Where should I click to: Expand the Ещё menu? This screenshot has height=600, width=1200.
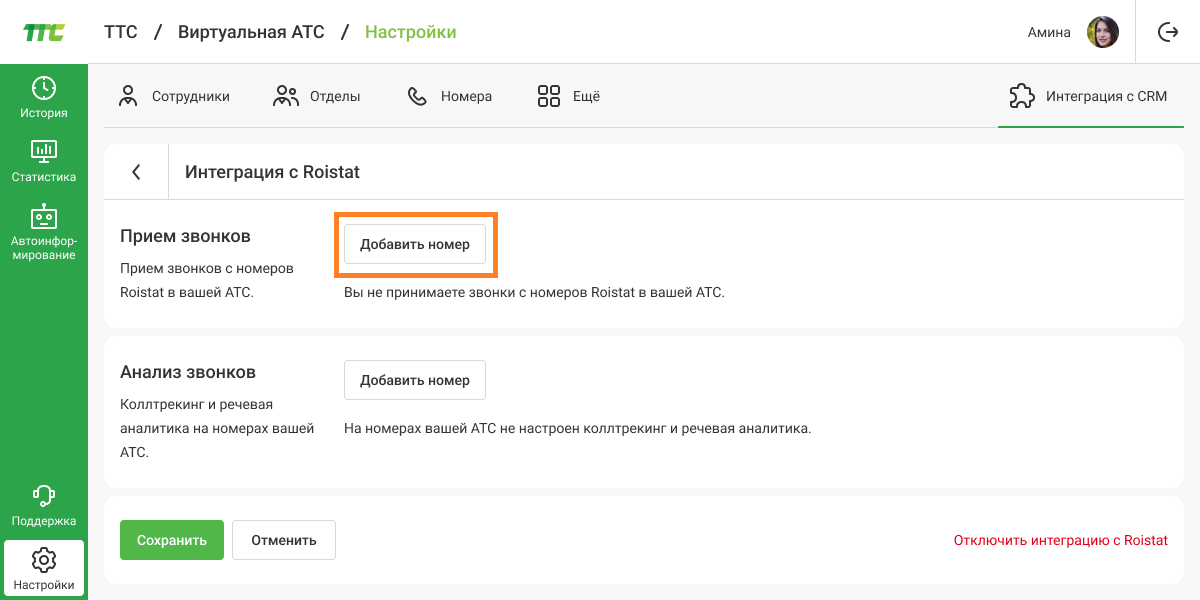569,96
